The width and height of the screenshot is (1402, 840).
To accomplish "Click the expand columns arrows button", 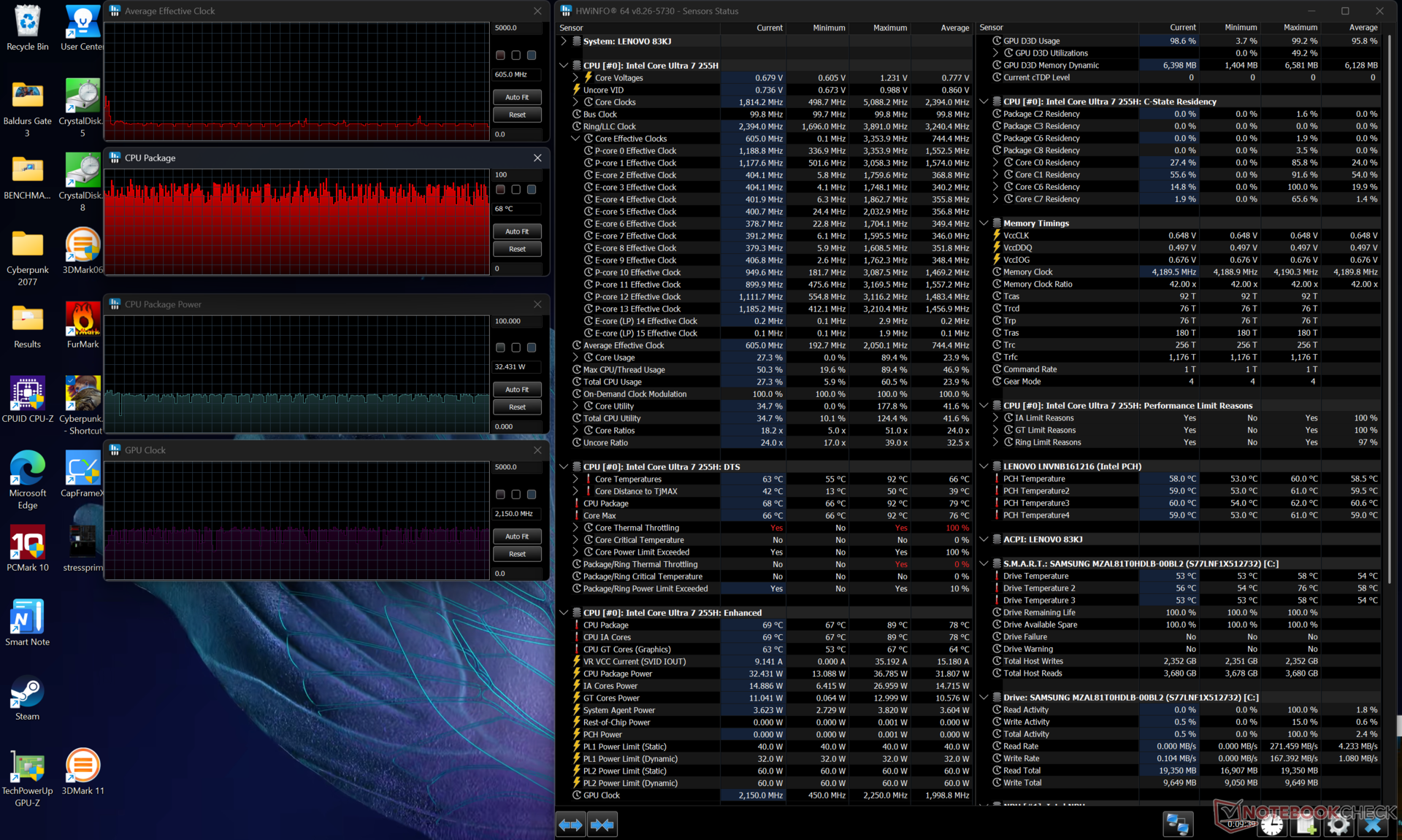I will click(570, 825).
